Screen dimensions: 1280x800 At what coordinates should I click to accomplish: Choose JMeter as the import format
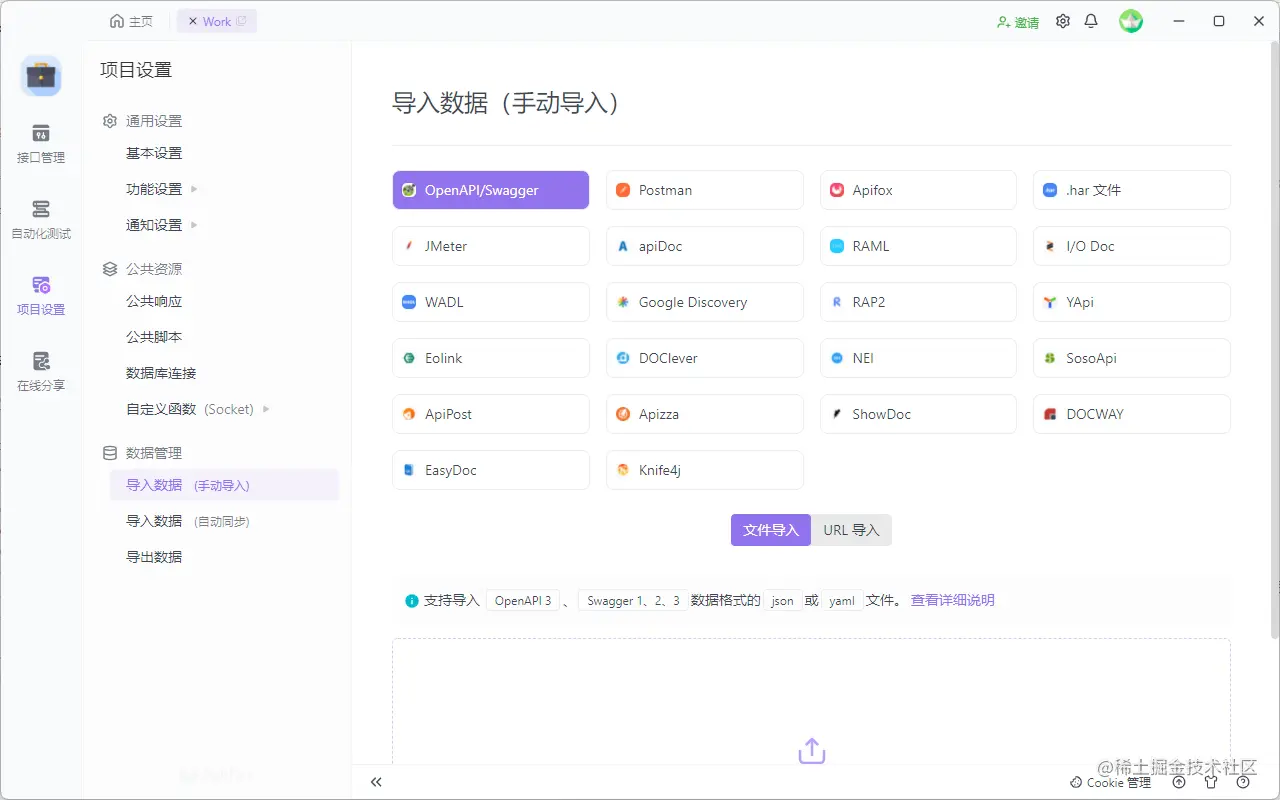click(x=491, y=246)
